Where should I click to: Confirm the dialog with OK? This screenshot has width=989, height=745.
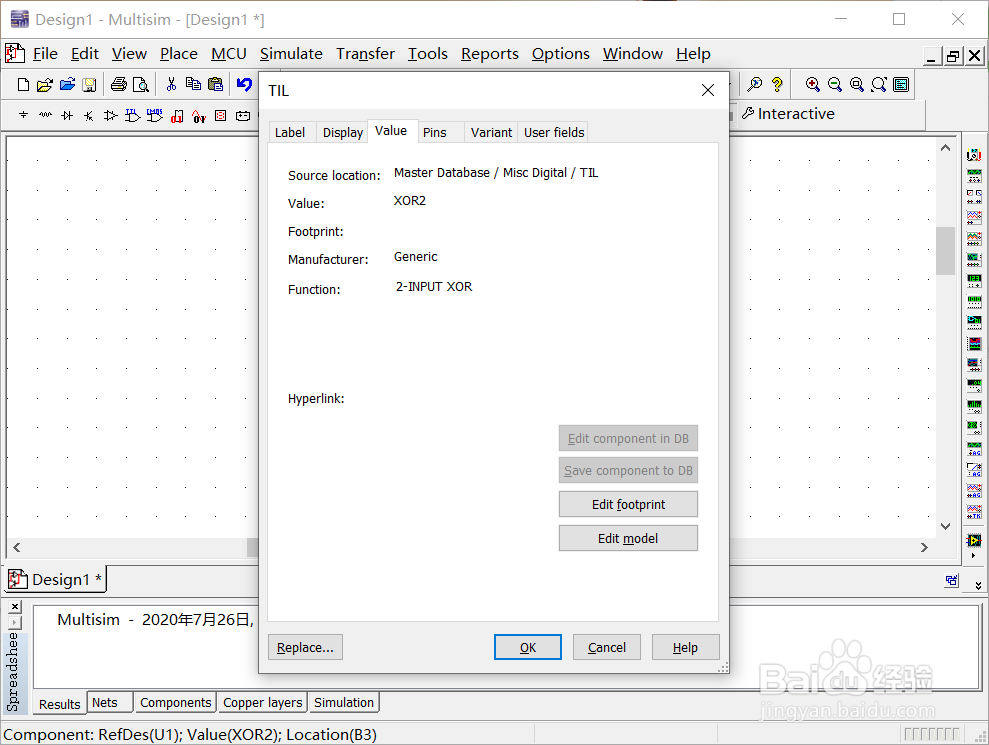pyautogui.click(x=528, y=648)
